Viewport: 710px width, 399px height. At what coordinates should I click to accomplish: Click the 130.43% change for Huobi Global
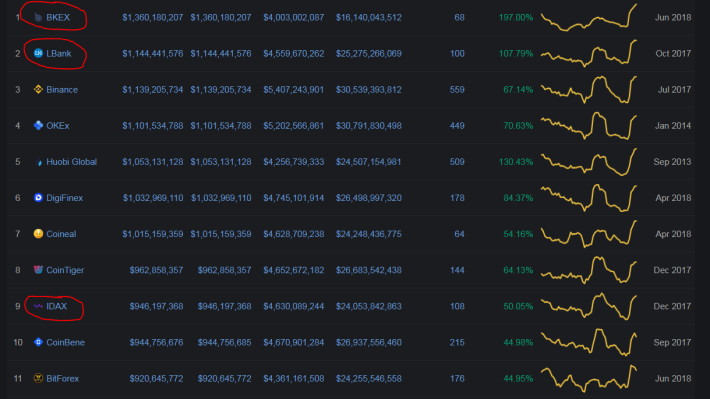pos(516,162)
